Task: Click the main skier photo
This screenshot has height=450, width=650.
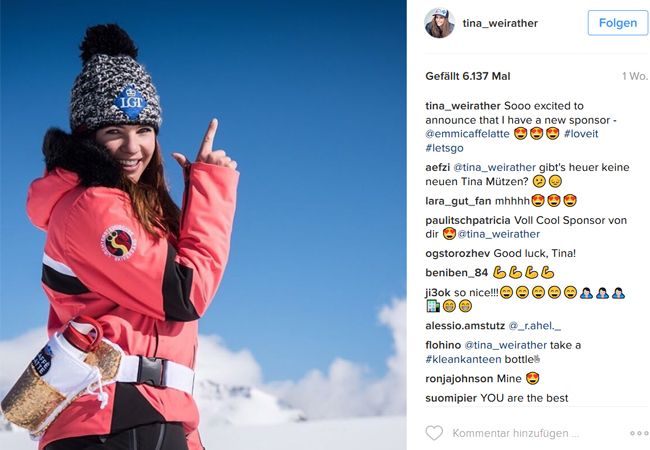Action: 203,225
